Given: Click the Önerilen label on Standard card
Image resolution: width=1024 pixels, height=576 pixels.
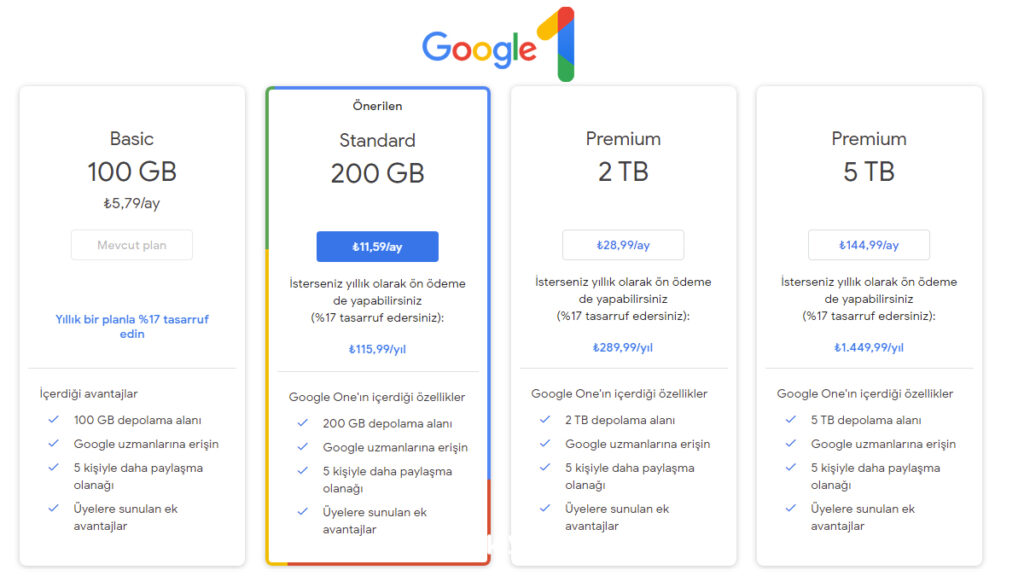Looking at the screenshot, I should tap(377, 106).
